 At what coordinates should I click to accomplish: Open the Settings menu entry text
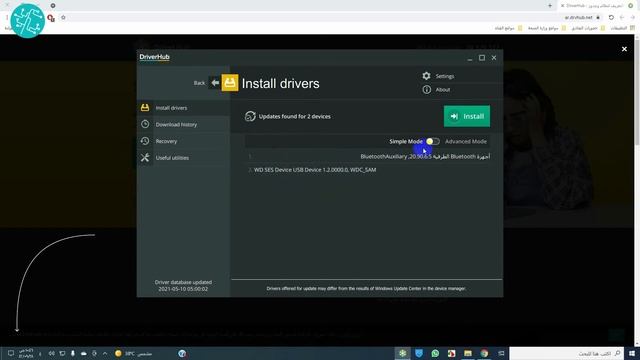[444, 76]
